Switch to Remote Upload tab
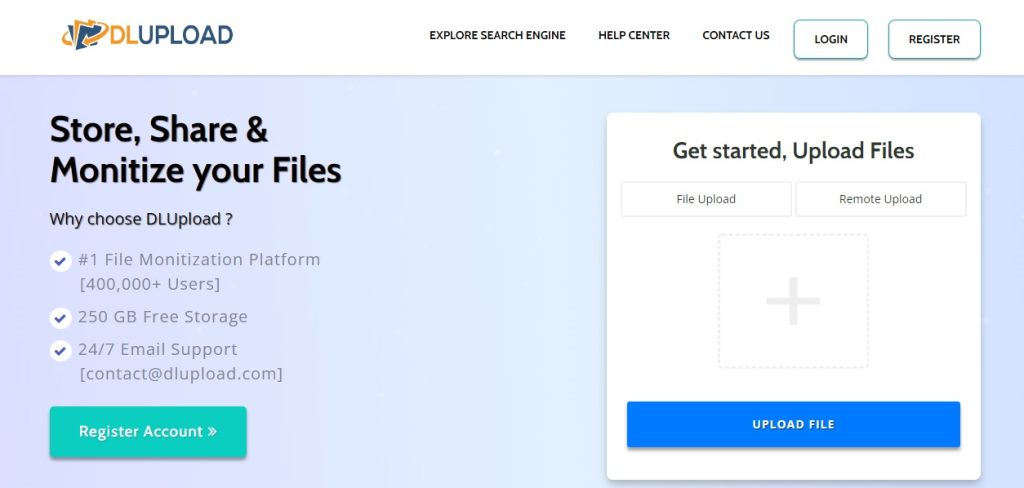The width and height of the screenshot is (1024, 488). pos(880,199)
